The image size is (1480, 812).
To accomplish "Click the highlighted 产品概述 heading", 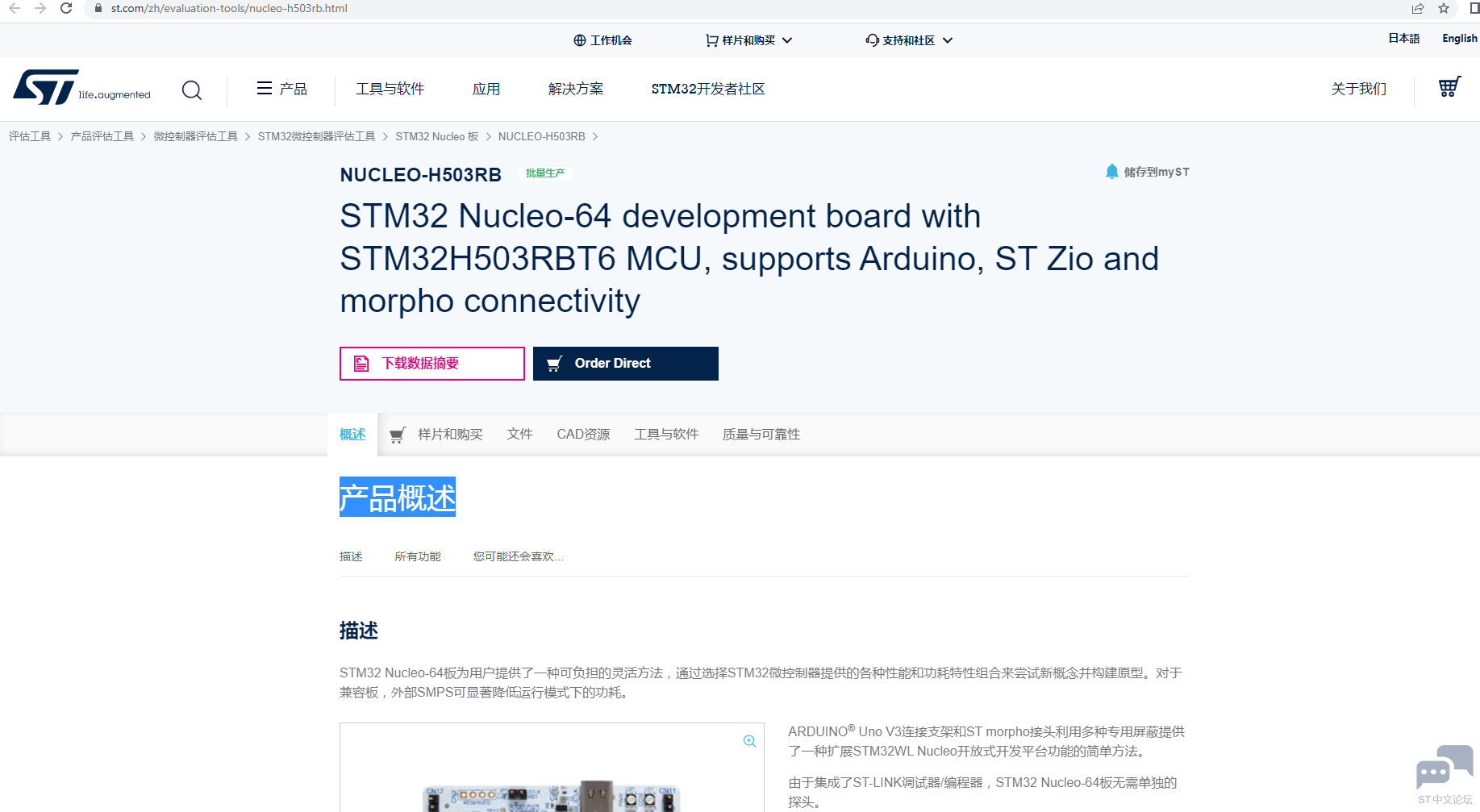I will [x=398, y=498].
